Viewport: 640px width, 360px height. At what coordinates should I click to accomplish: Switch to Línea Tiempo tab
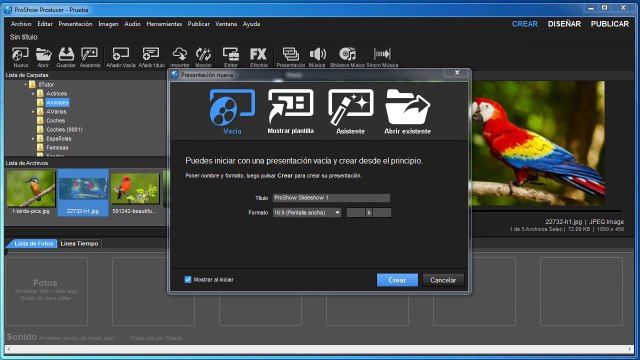(79, 244)
